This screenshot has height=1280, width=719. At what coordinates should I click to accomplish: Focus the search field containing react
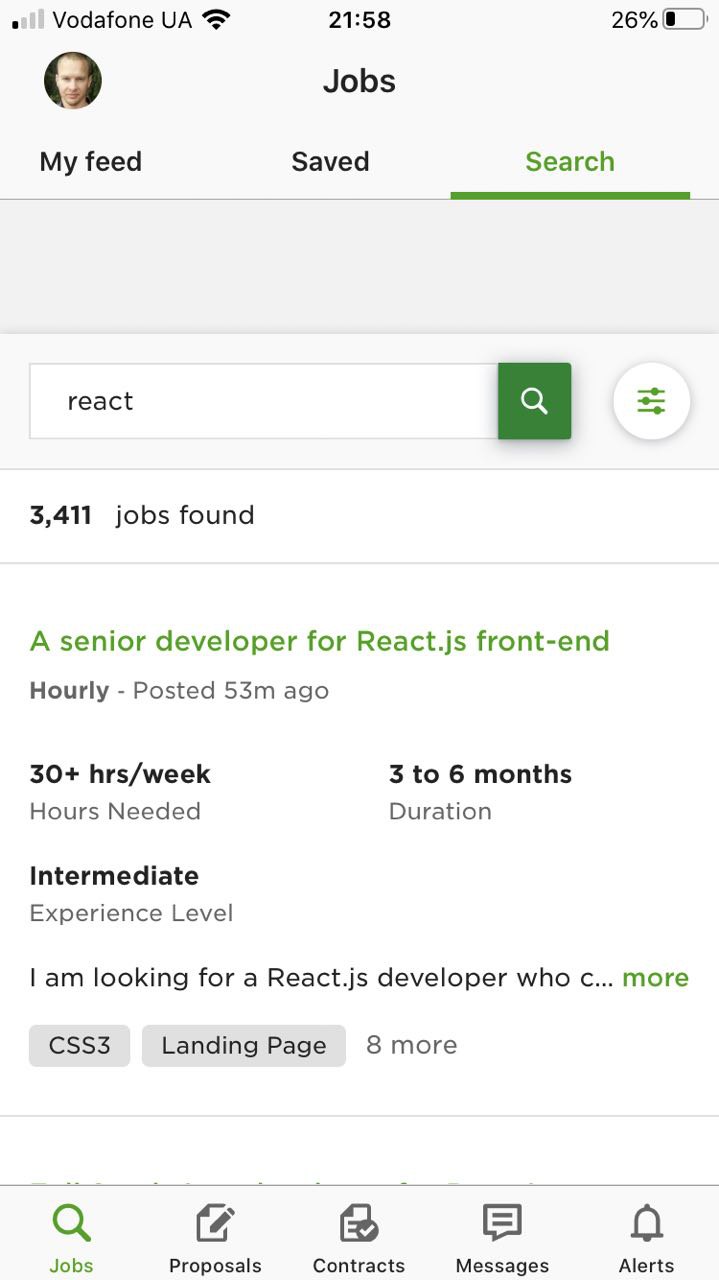pyautogui.click(x=264, y=401)
